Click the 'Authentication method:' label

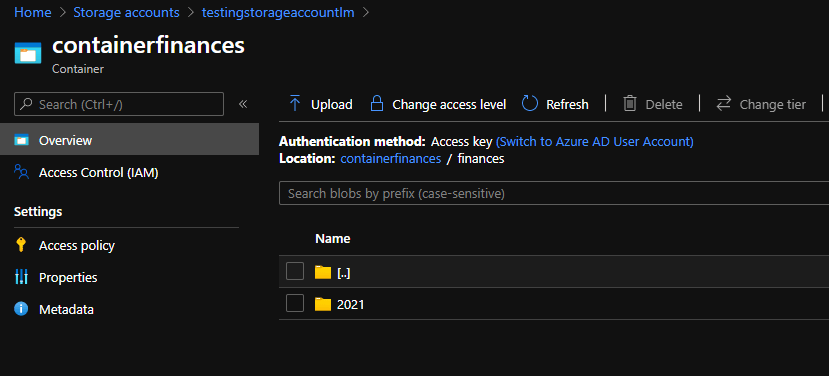(352, 141)
